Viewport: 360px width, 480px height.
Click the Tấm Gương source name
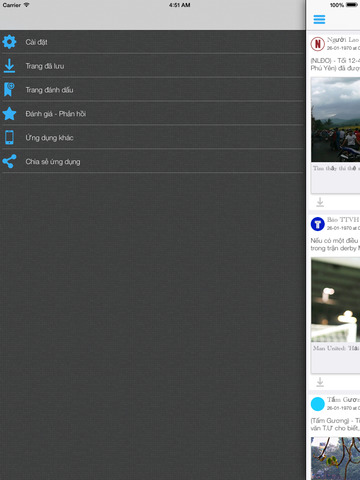click(x=343, y=400)
